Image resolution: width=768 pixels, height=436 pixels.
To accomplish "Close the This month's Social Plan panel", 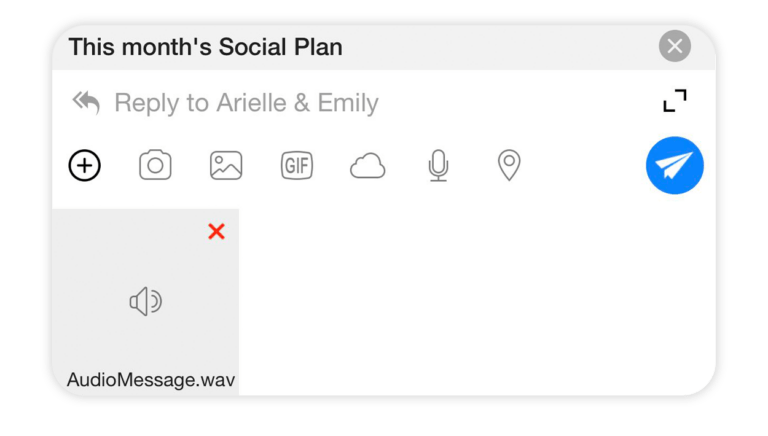I will 675,46.
